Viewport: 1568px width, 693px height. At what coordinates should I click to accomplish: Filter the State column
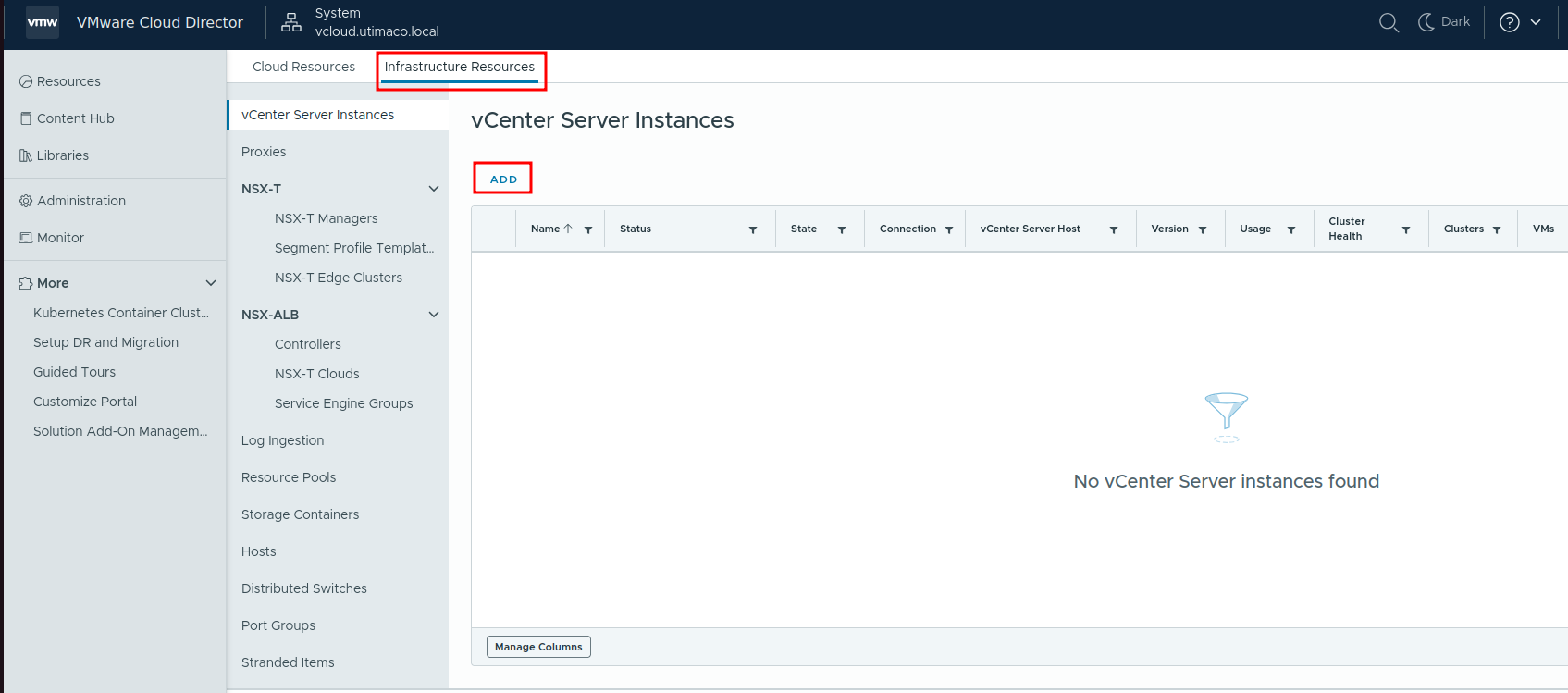(842, 229)
